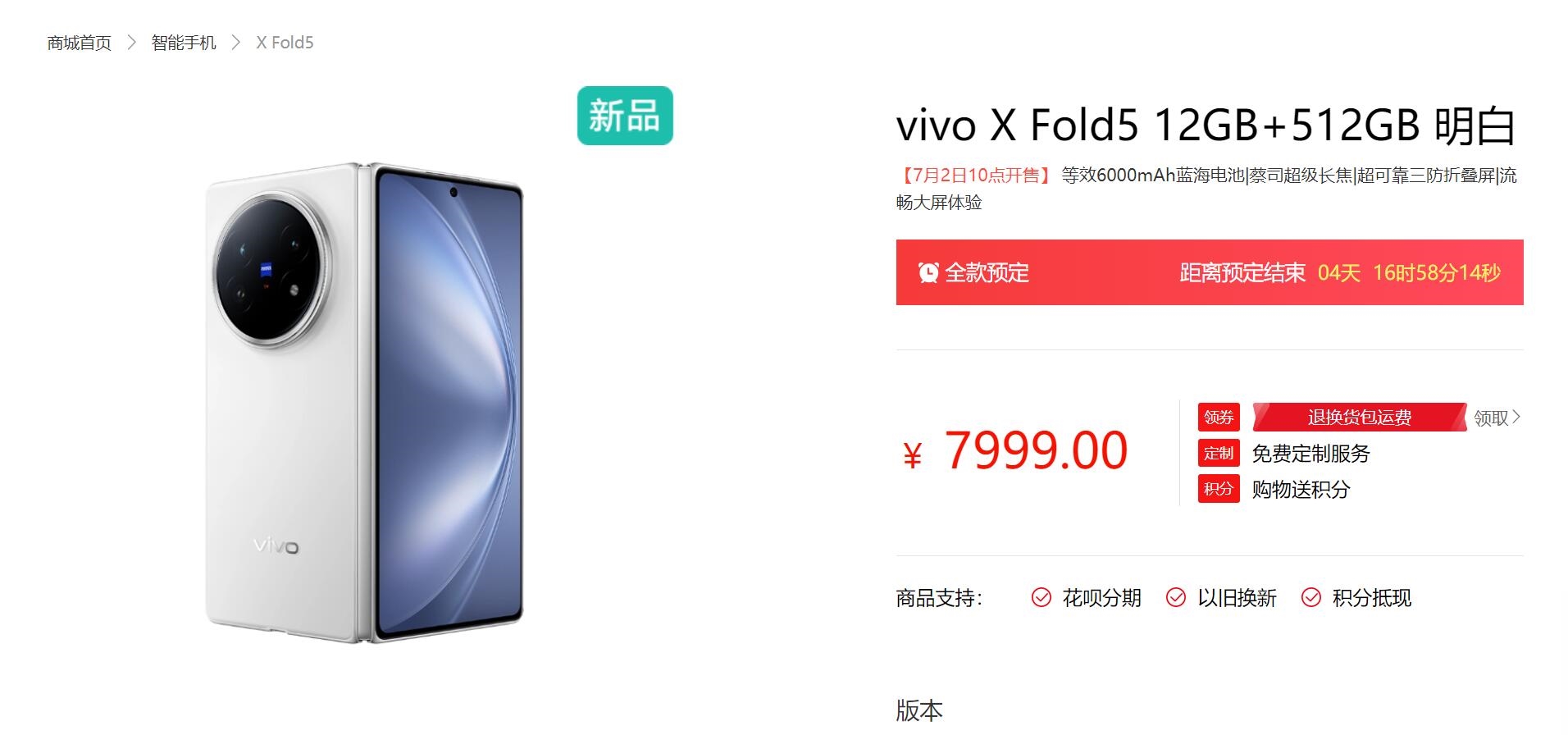Click the check icon next to 积分抵现
The image size is (1568, 735).
pos(1311,598)
